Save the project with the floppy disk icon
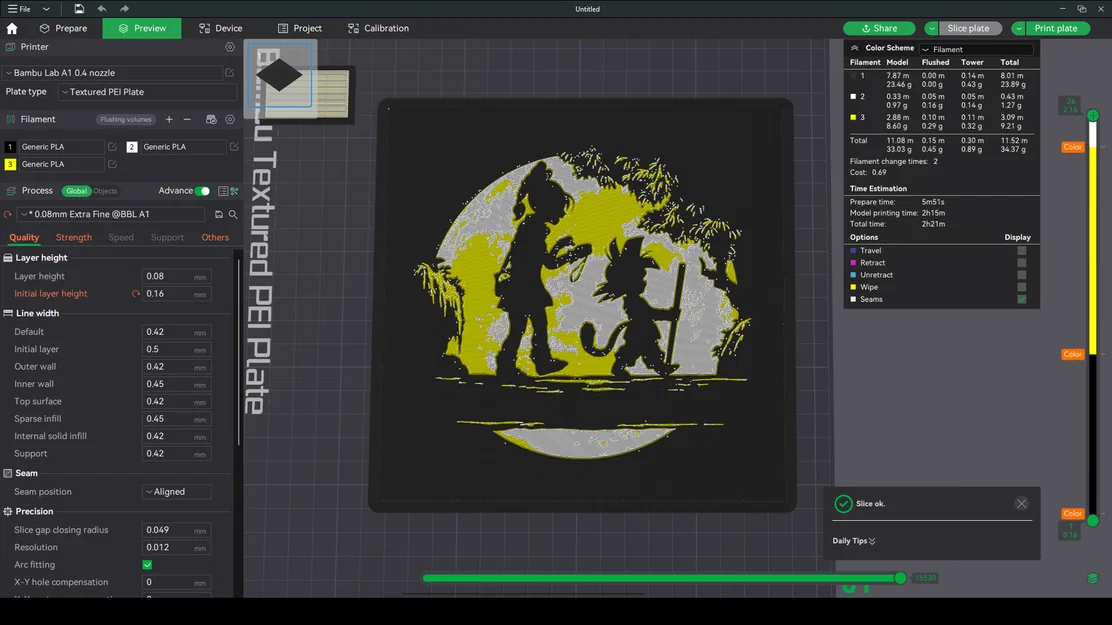The image size is (1112, 625). coord(79,9)
